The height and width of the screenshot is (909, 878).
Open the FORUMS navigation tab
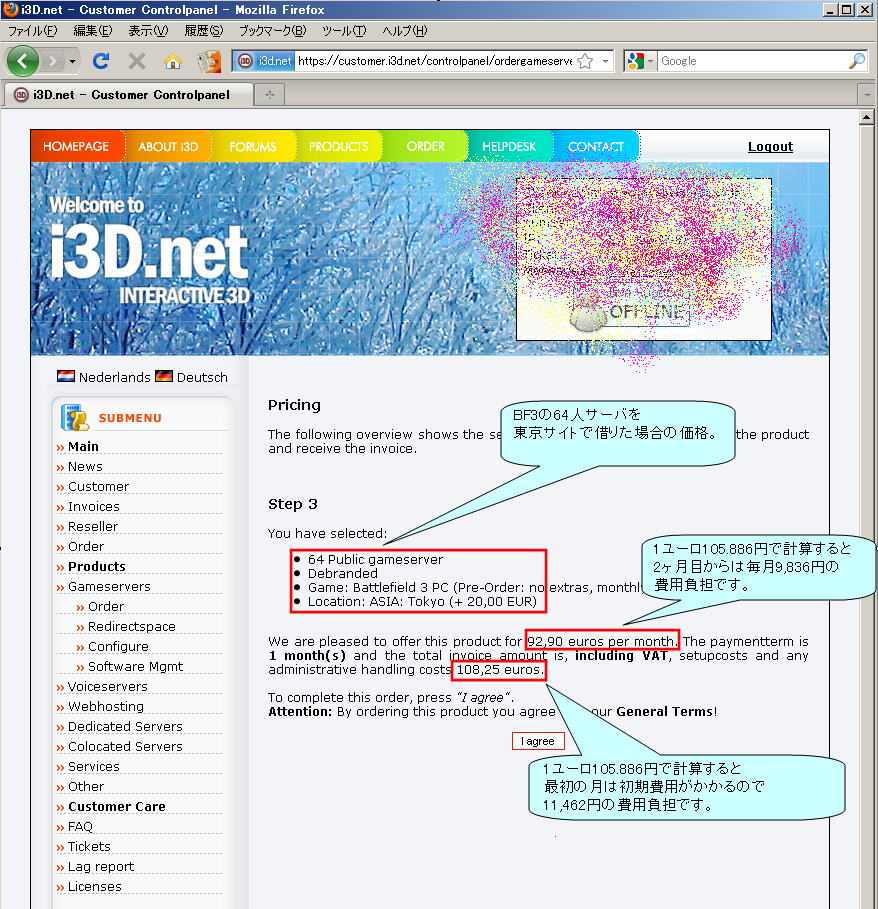coord(253,146)
